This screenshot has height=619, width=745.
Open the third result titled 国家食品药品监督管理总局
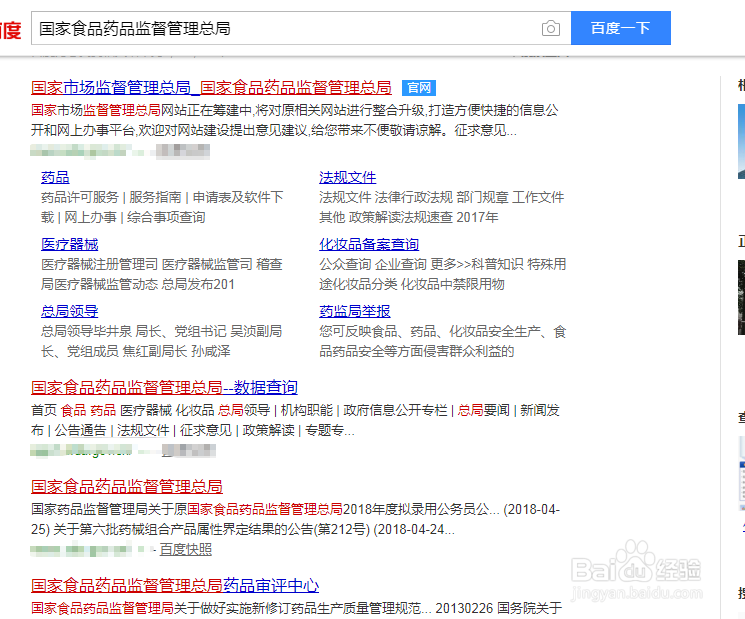pyautogui.click(x=127, y=486)
